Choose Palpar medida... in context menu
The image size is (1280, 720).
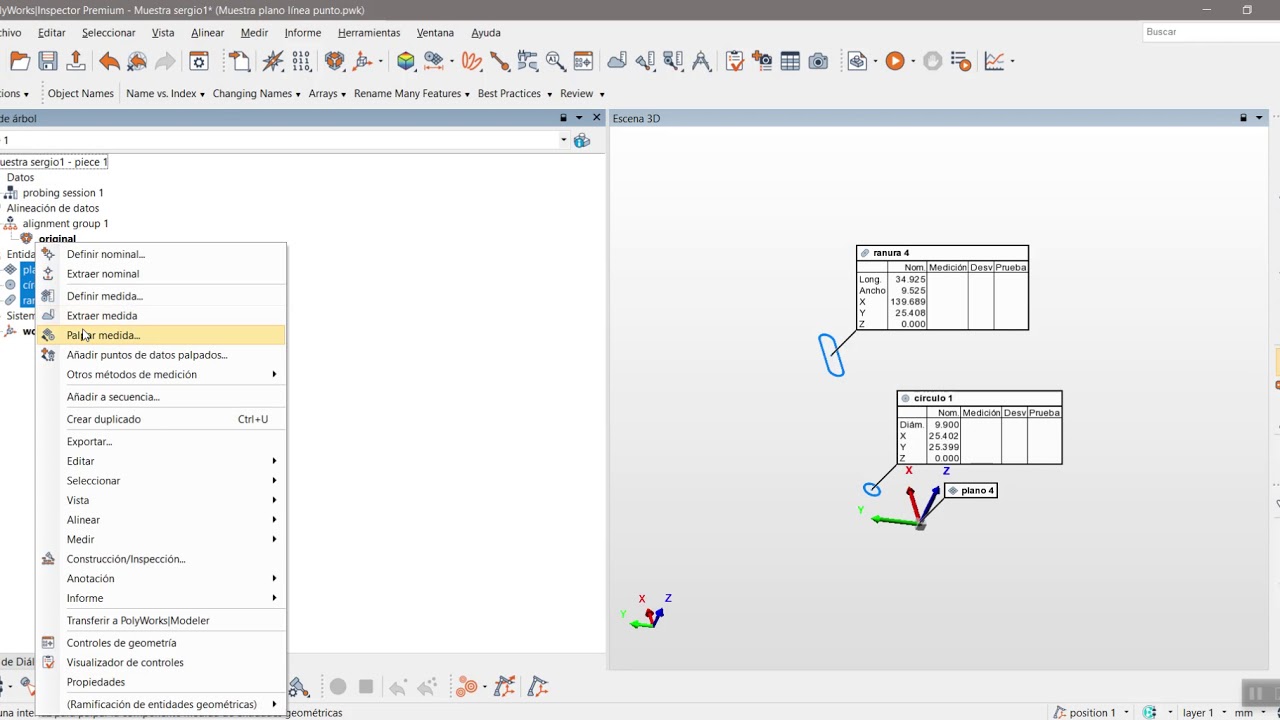pos(161,335)
